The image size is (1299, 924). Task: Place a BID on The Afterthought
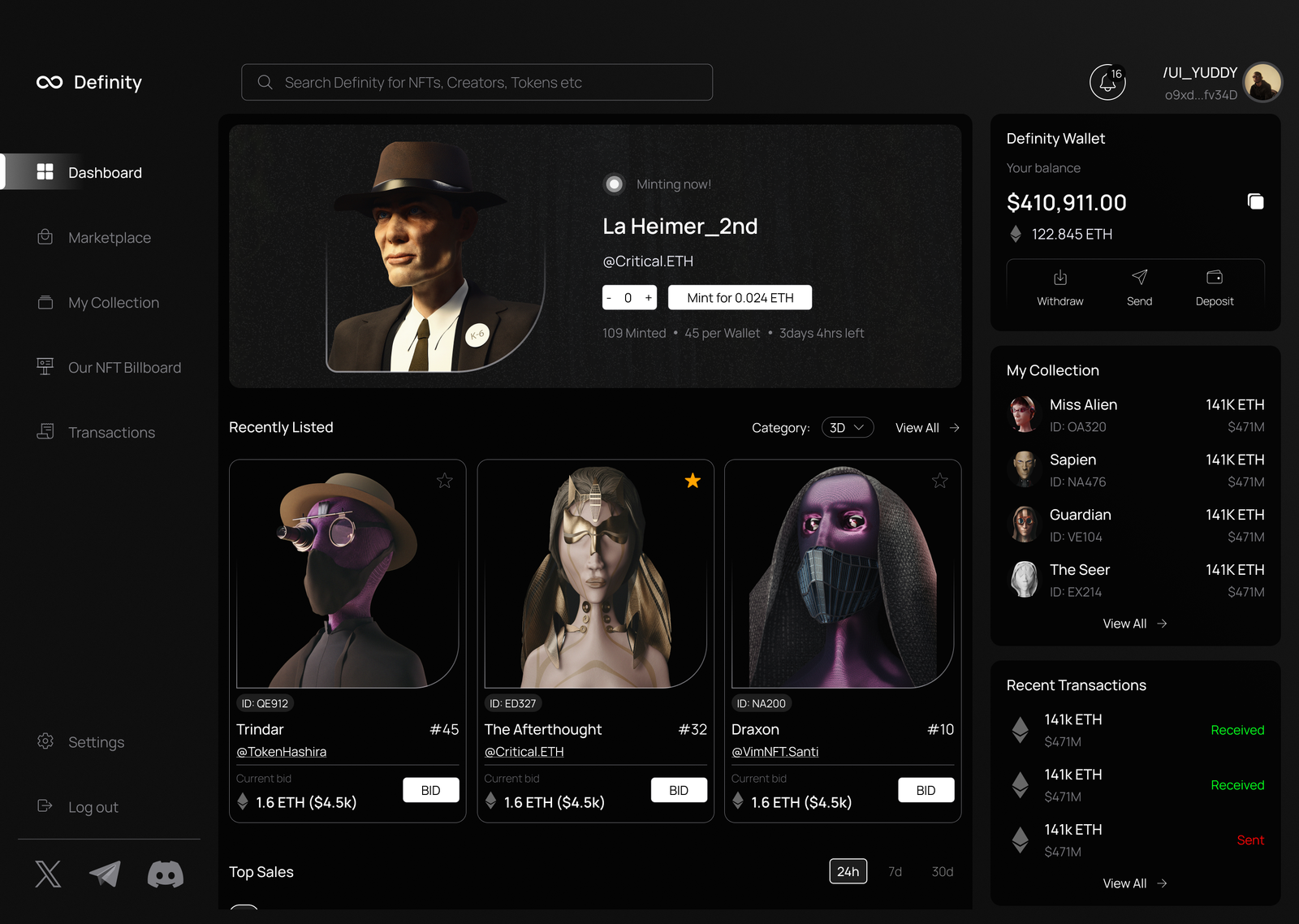(679, 790)
